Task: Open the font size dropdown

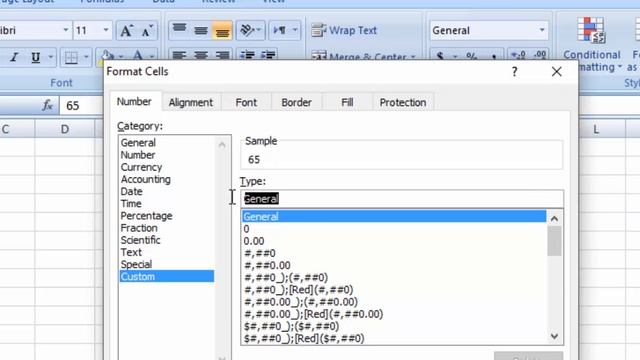Action: (106, 30)
